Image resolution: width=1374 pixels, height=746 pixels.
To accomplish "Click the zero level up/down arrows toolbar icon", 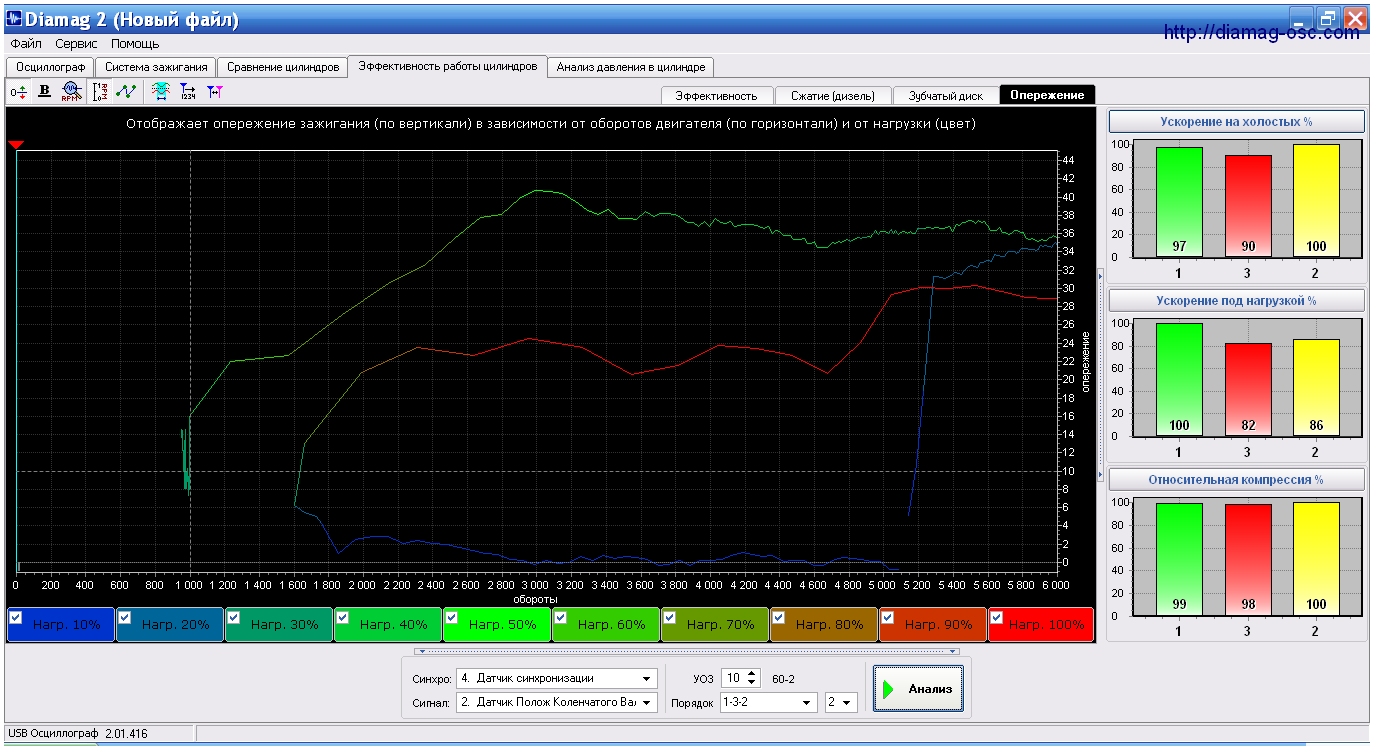I will [19, 91].
